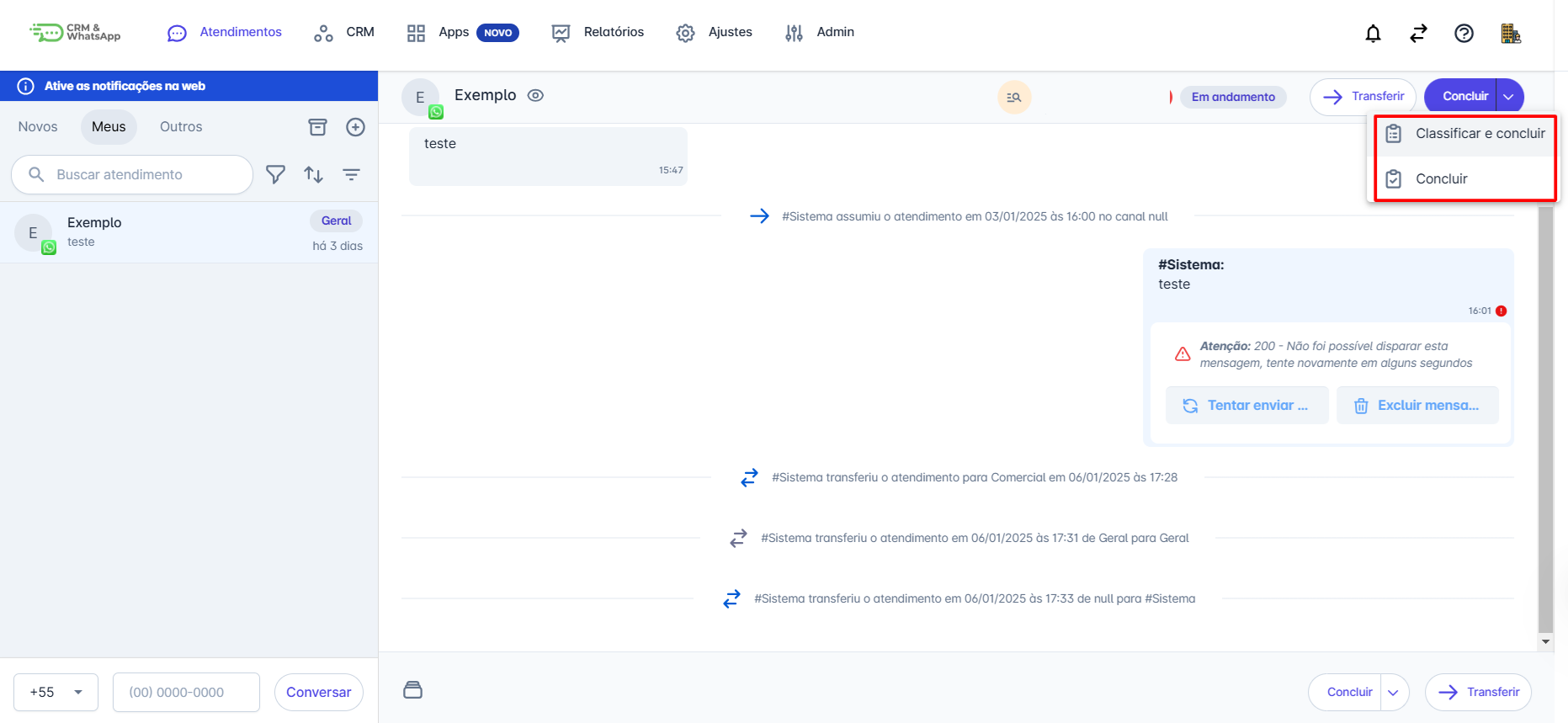Expand the +55 country code dropdown
Image resolution: width=1568 pixels, height=723 pixels.
pos(56,692)
